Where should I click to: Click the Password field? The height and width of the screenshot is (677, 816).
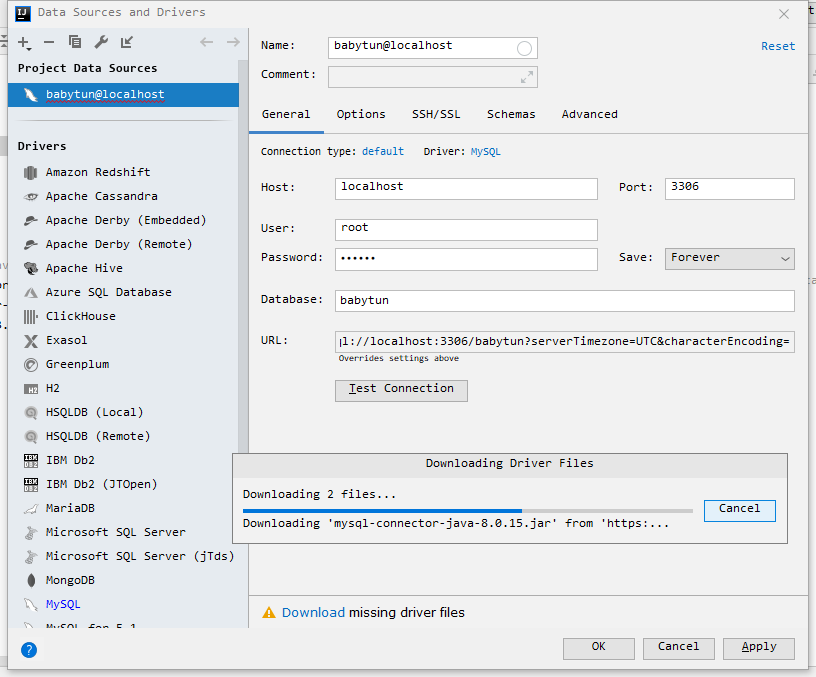point(466,259)
